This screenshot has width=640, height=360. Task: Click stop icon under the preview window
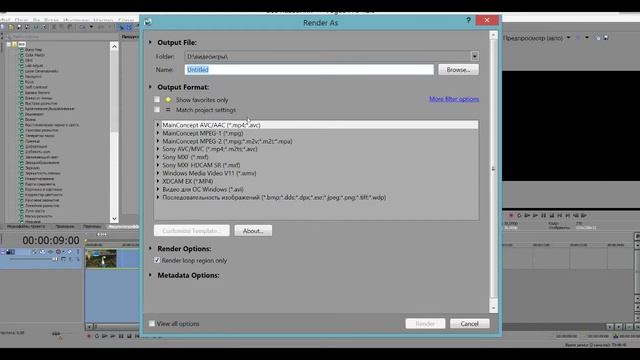pos(552,215)
